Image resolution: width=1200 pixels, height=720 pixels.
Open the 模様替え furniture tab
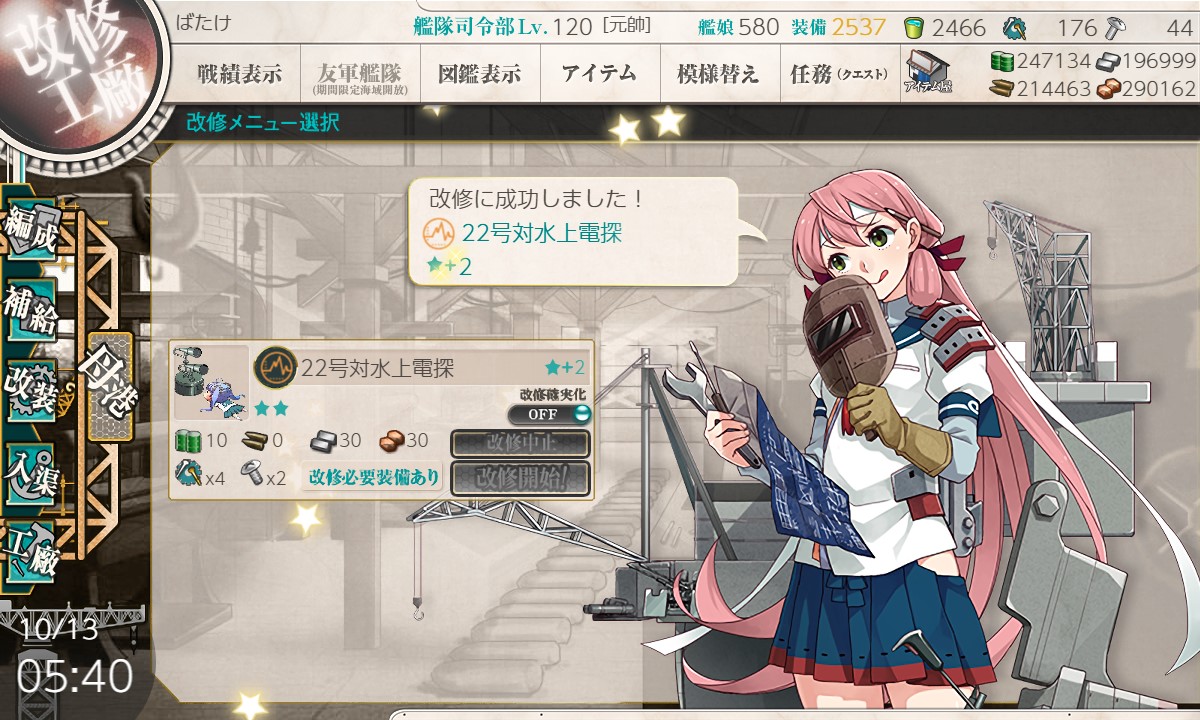(720, 74)
